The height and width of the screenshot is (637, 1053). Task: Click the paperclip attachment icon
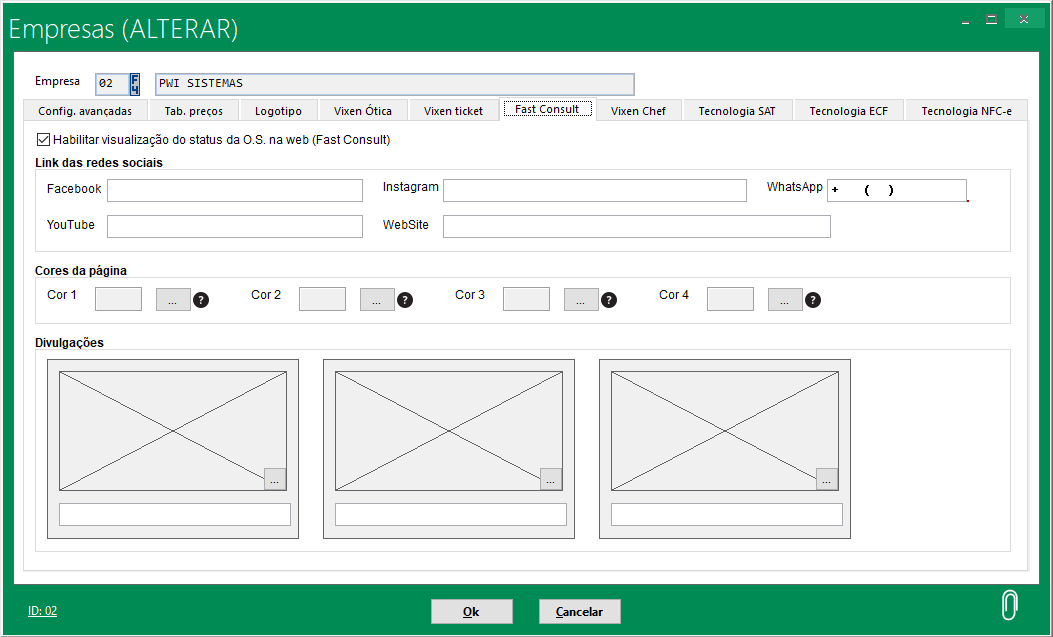tap(1010, 605)
